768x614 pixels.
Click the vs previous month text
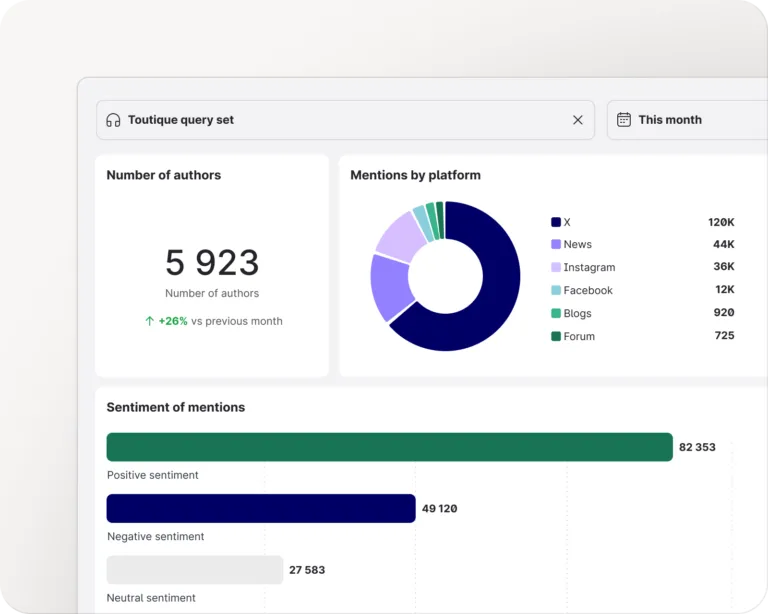tap(237, 321)
